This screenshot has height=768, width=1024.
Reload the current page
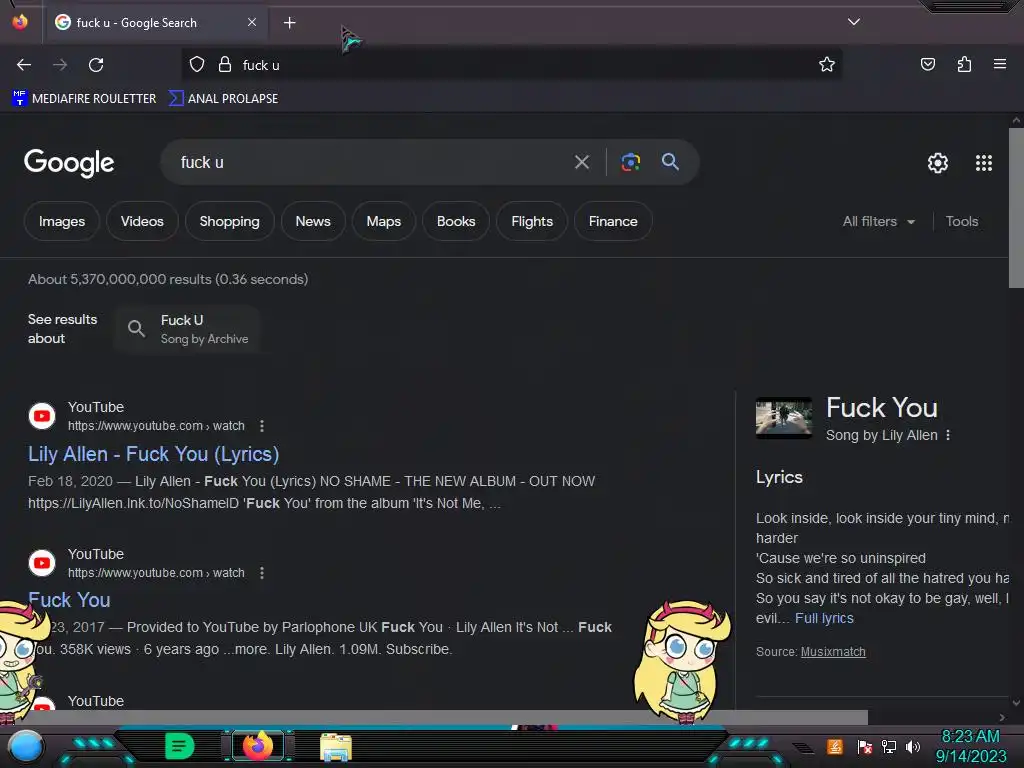(x=96, y=65)
